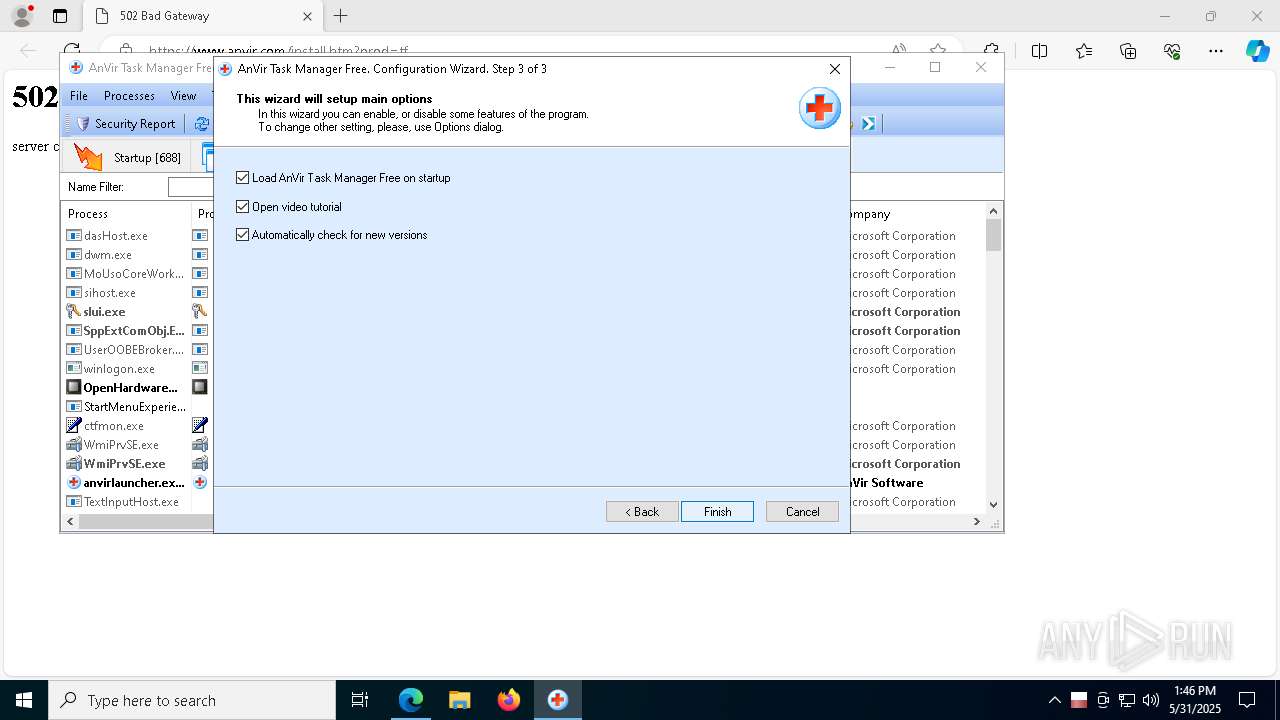
Task: Select the sihost.exe process row
Action: (127, 293)
